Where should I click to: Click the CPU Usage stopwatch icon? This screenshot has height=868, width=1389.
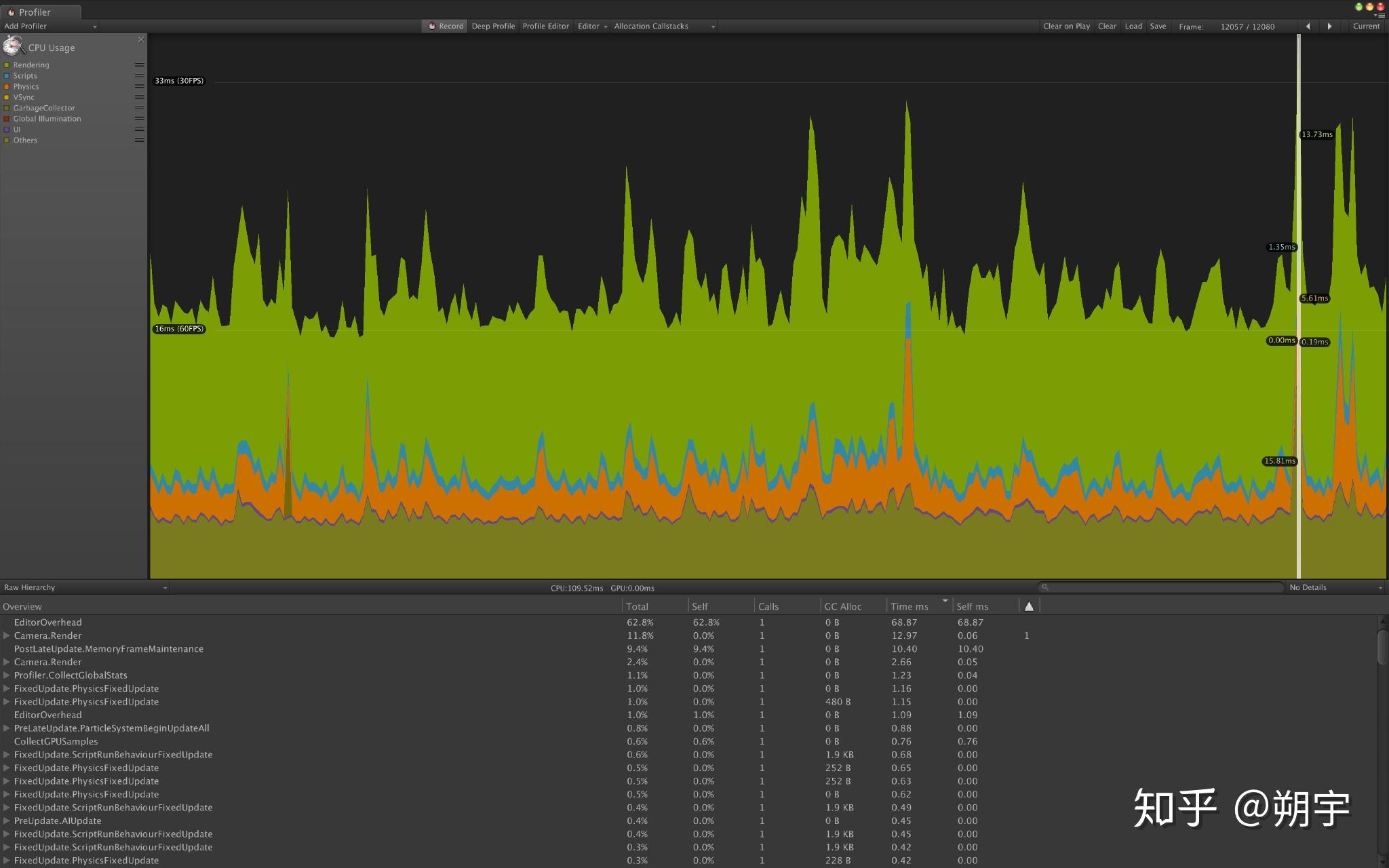12,46
